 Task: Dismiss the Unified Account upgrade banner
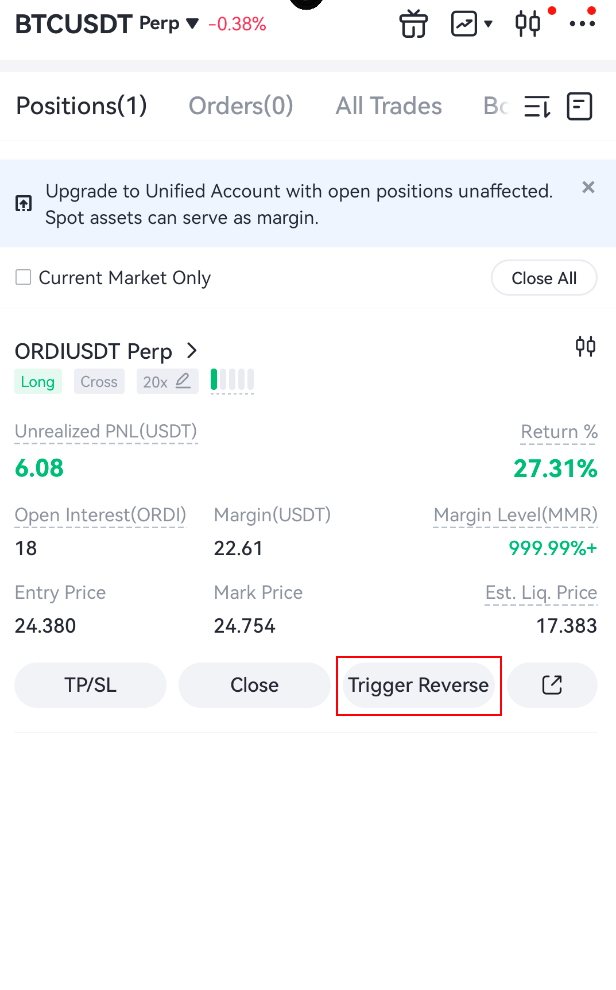[588, 187]
